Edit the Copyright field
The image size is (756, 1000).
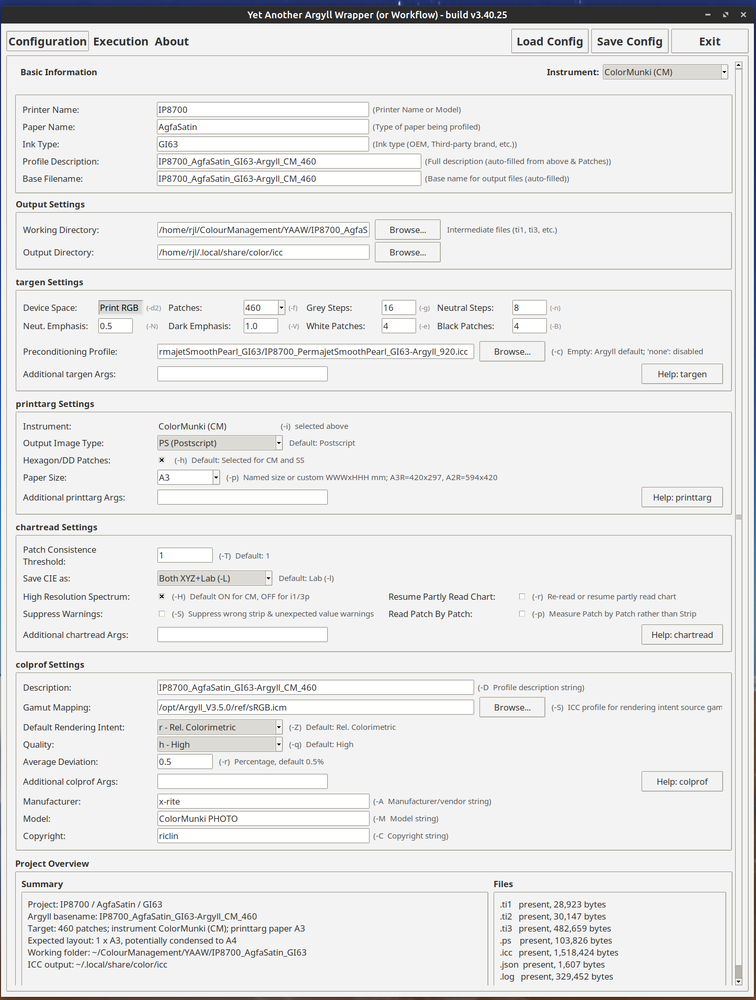(263, 835)
